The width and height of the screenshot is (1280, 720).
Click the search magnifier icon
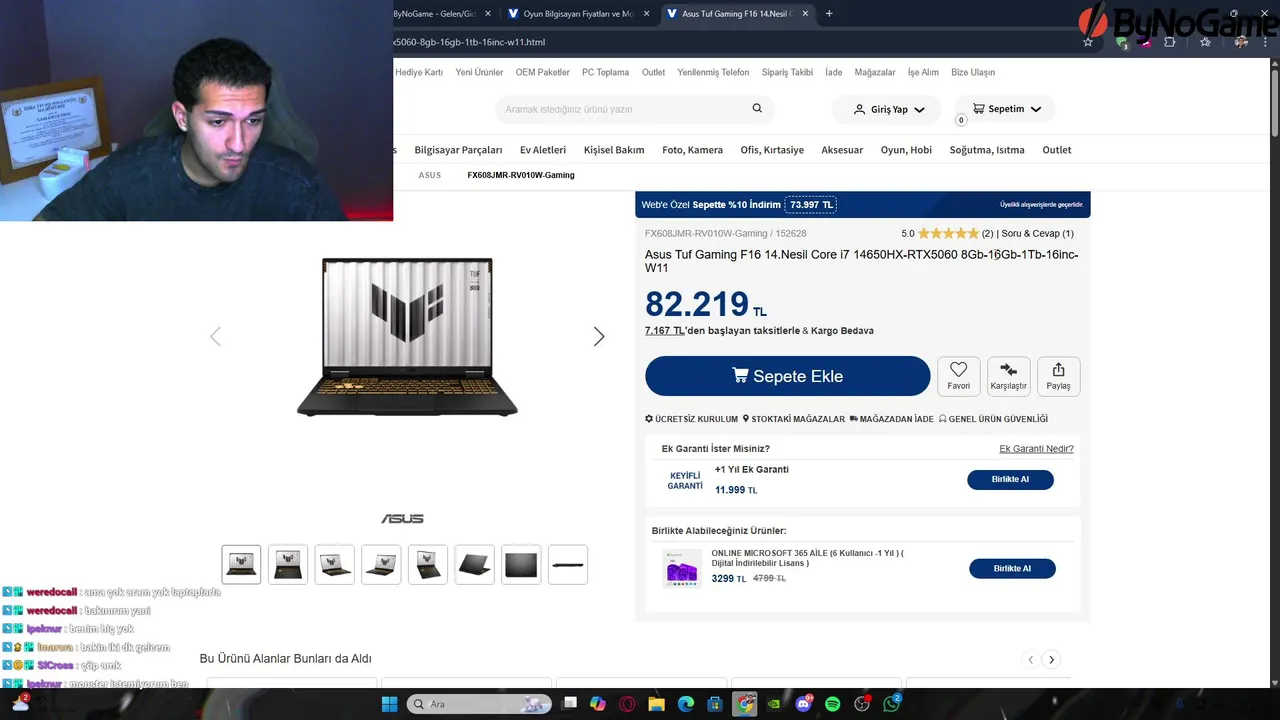[757, 109]
